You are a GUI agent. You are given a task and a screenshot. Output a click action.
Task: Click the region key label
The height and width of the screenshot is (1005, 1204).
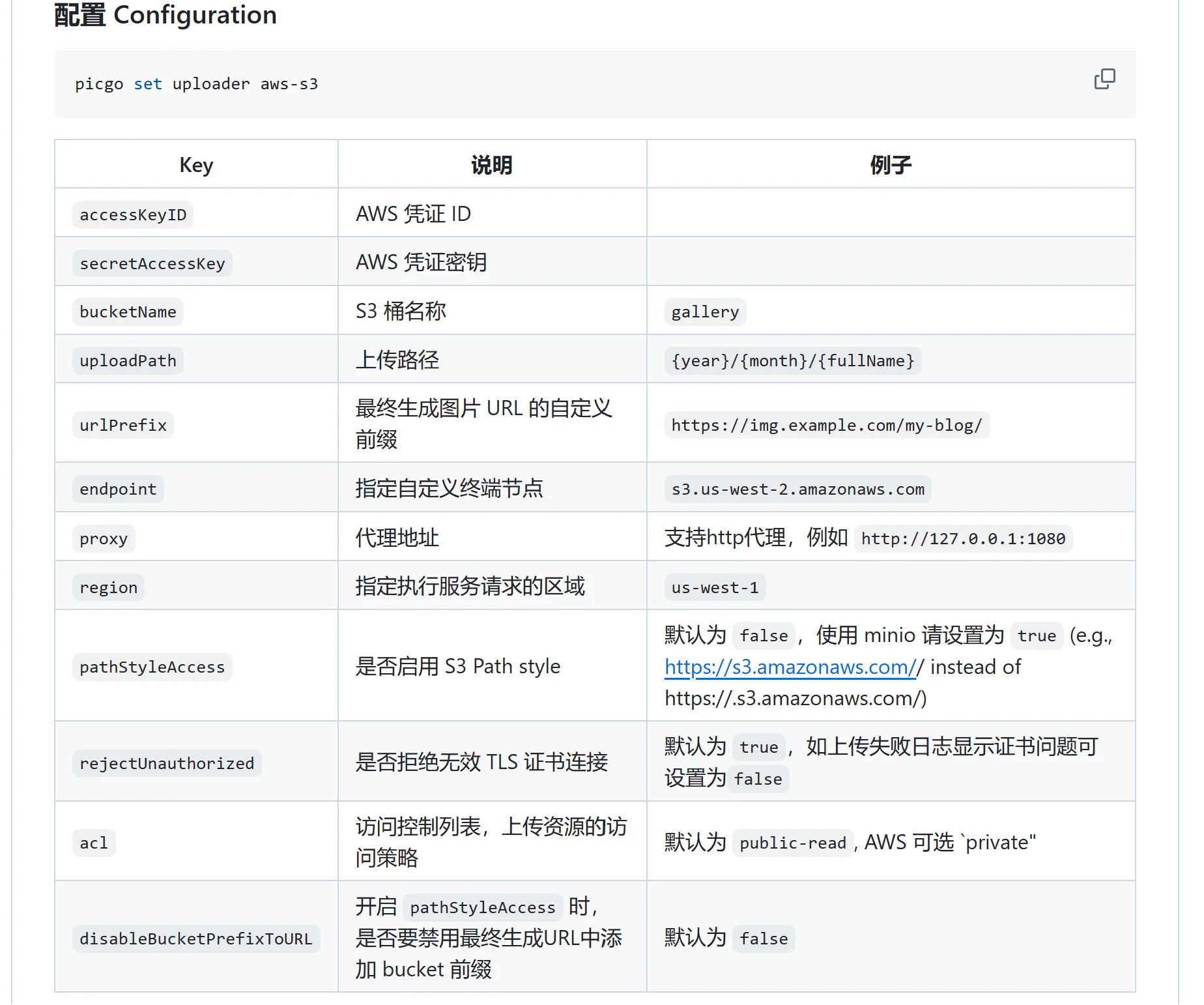point(108,587)
